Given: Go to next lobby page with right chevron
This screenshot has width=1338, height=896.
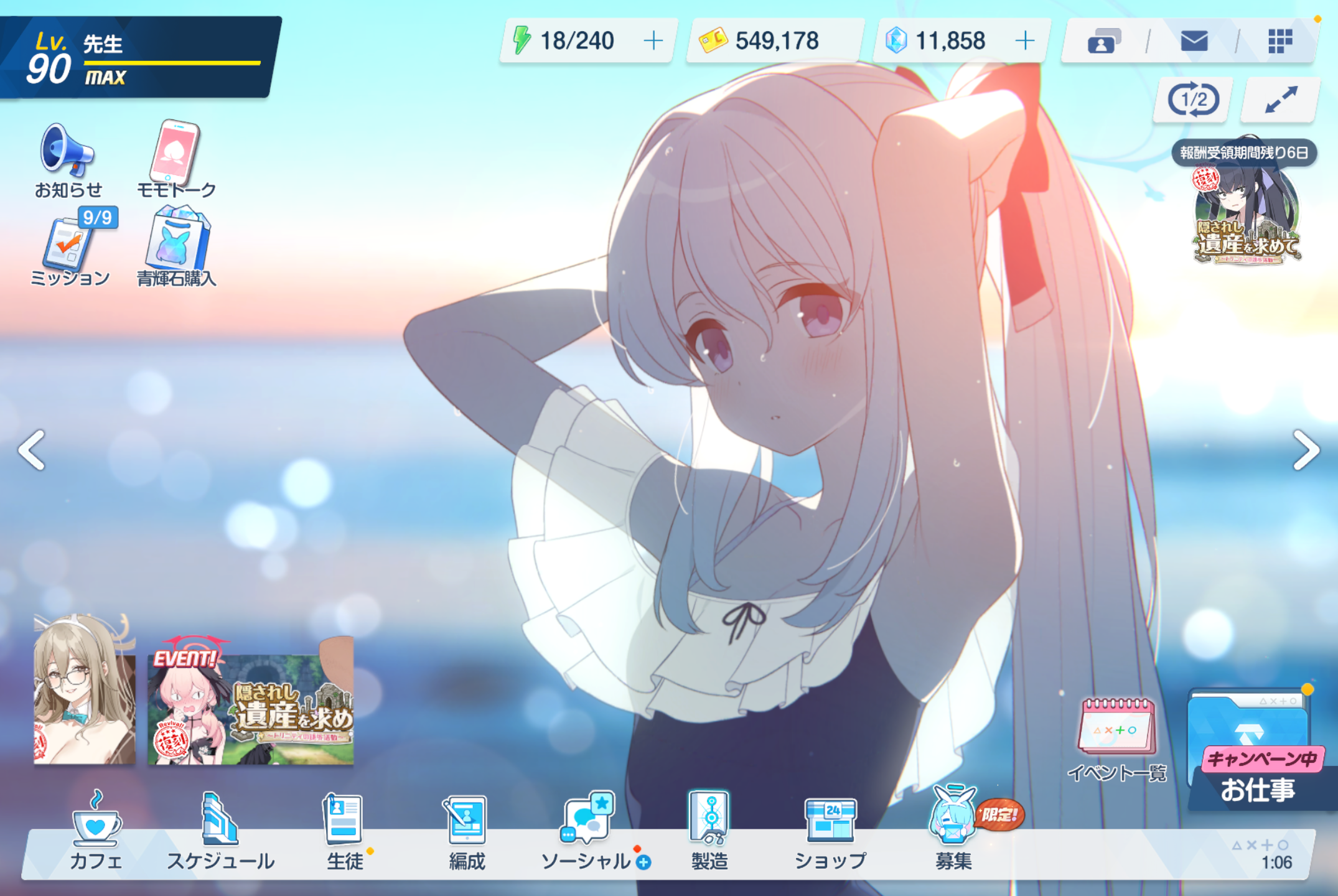Looking at the screenshot, I should (x=1305, y=449).
